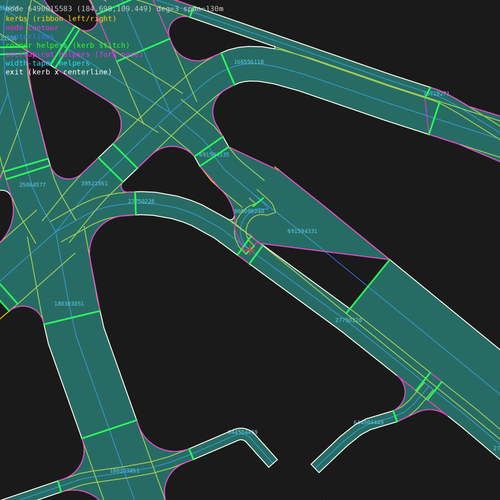Select the 'centerlines' legend line
Image resolution: width=500 pixels, height=500 pixels.
click(x=30, y=36)
